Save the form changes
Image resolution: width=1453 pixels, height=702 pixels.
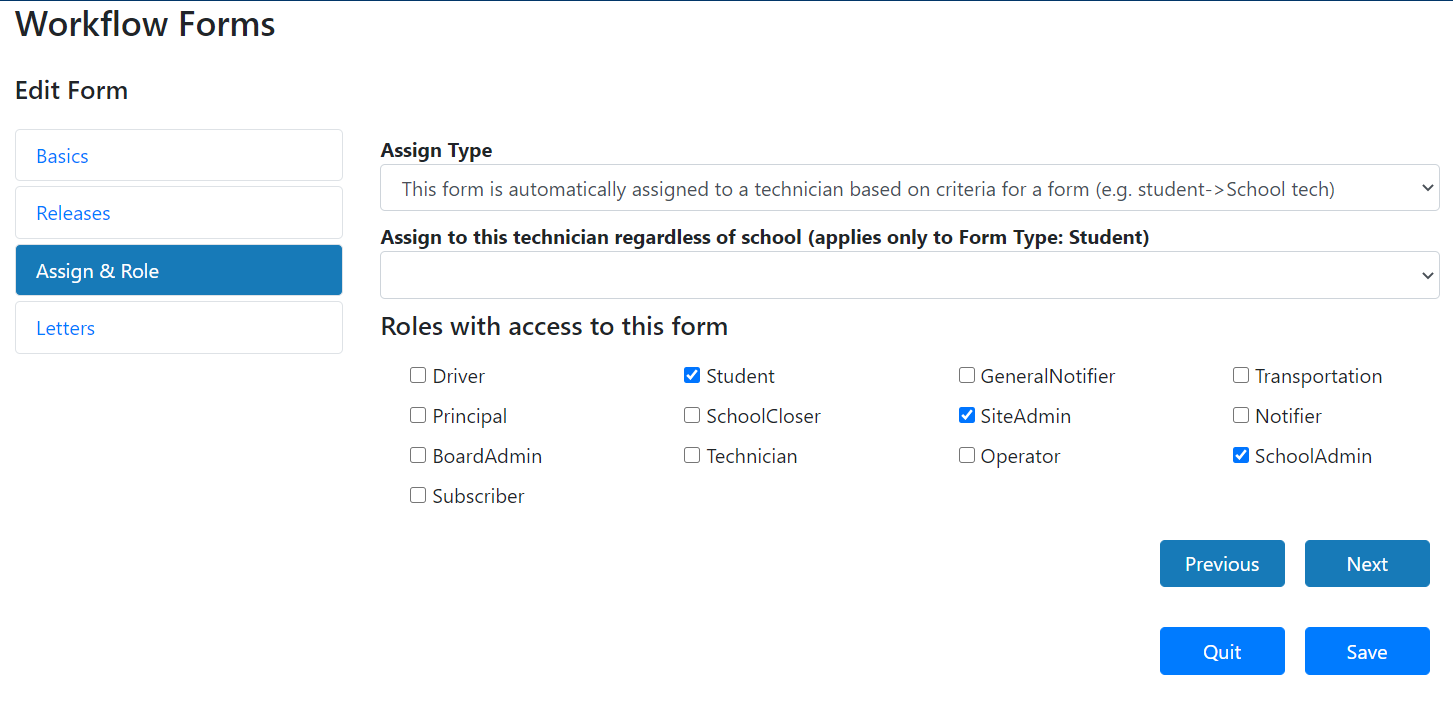tap(1367, 651)
